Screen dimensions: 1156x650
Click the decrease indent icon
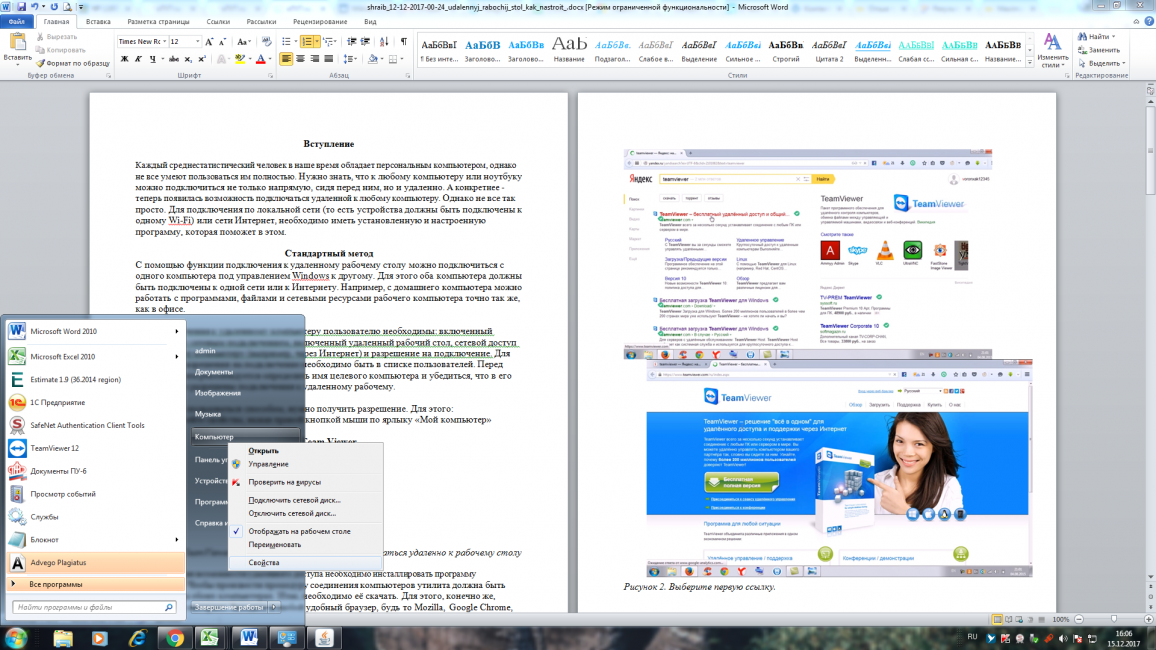[352, 42]
